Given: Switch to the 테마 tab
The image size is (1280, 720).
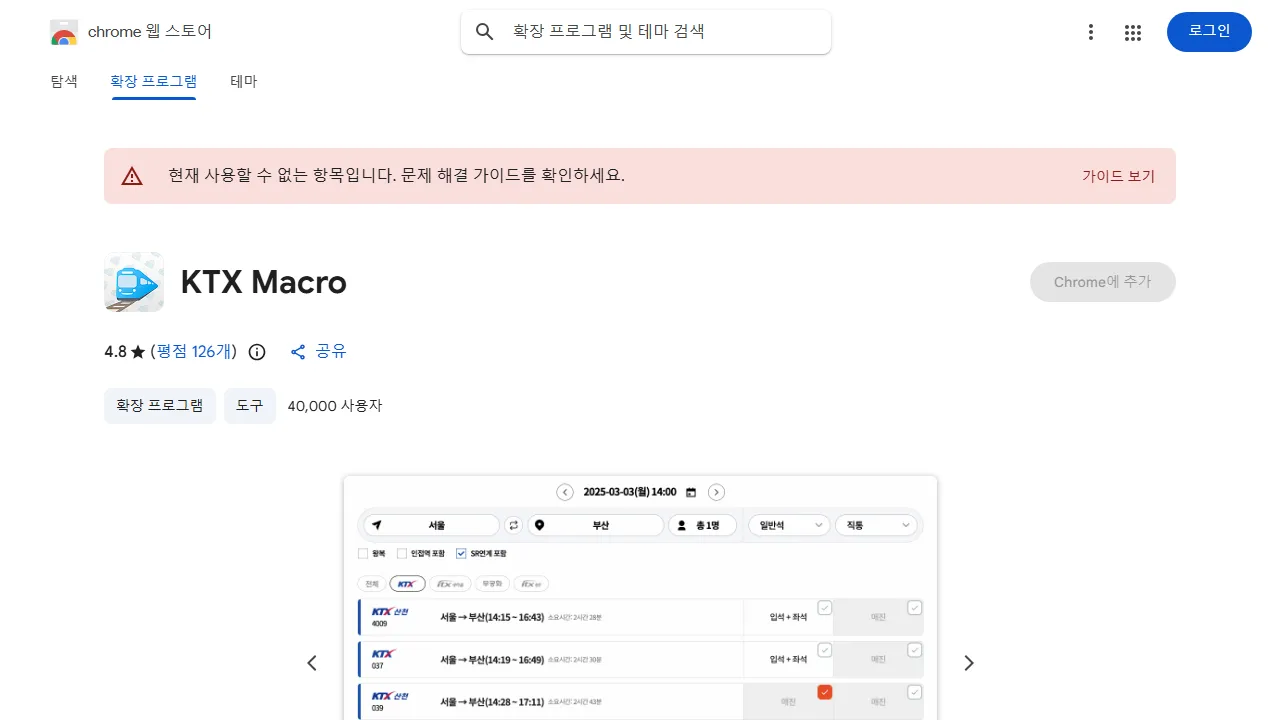Looking at the screenshot, I should 242,81.
